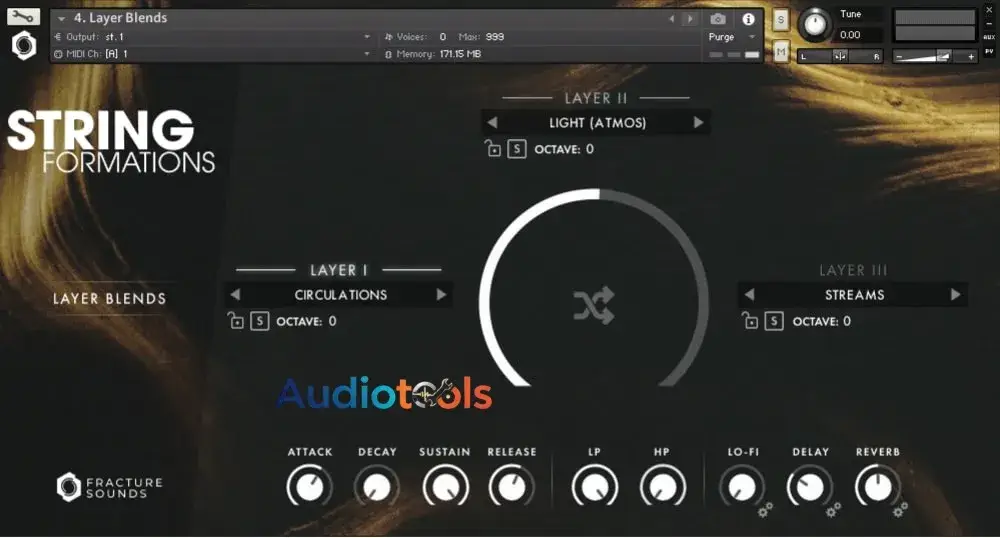
Task: Click the Max voices value 999
Action: click(494, 37)
